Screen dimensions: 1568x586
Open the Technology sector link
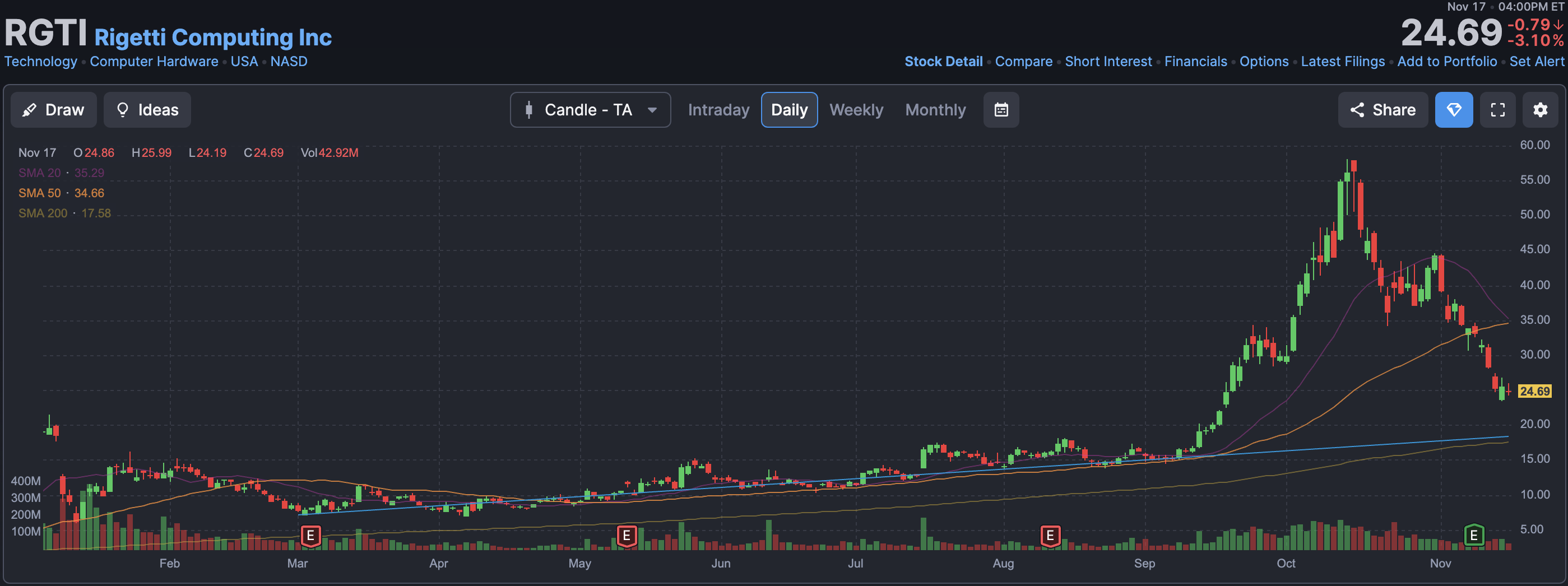click(41, 62)
